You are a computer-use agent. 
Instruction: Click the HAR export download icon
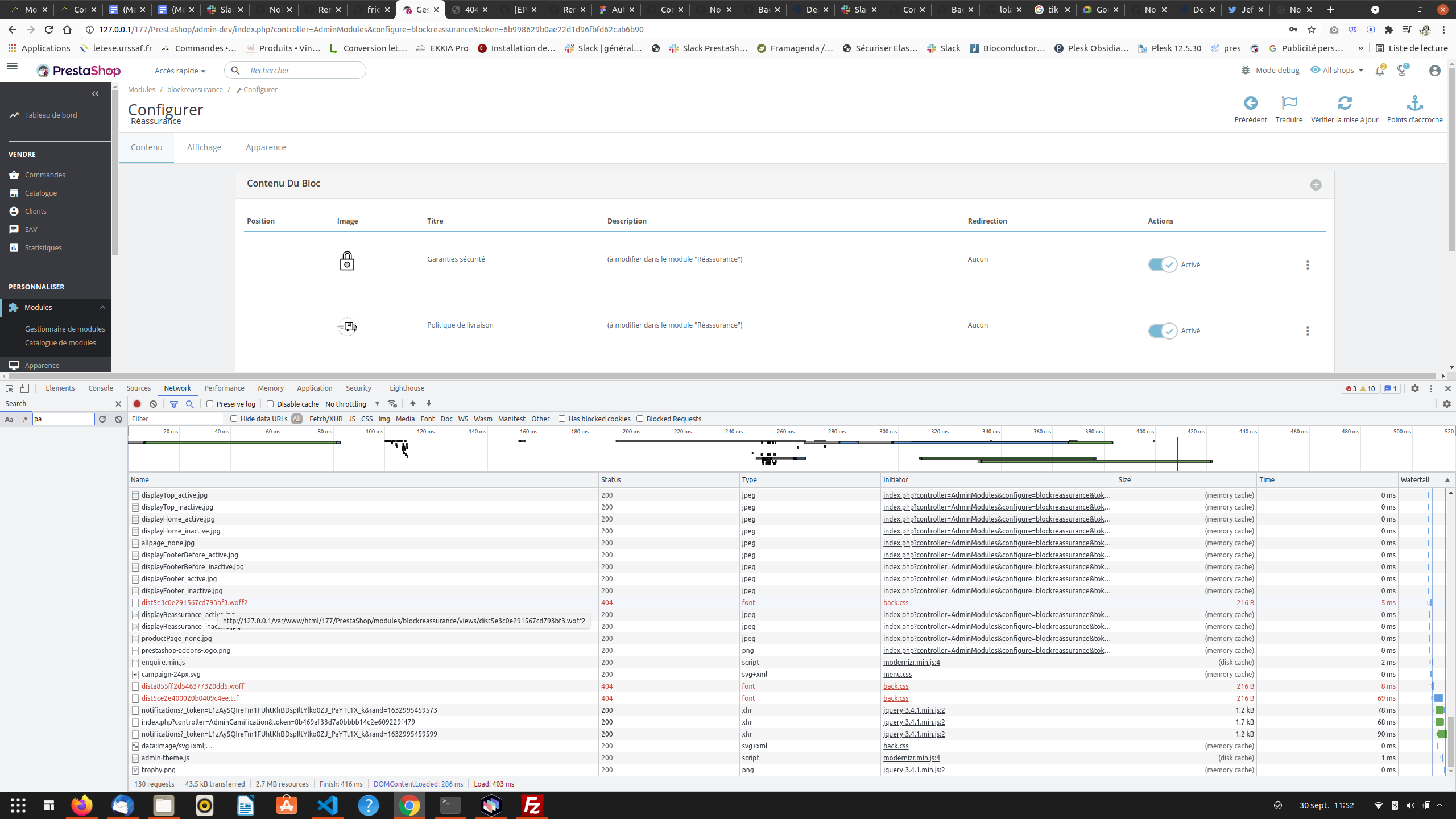coord(428,404)
